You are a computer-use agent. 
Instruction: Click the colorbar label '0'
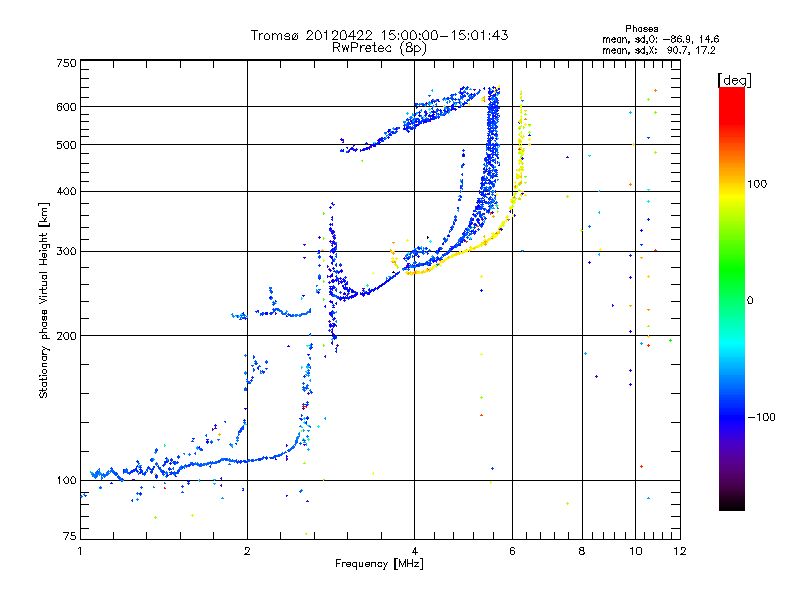[750, 300]
